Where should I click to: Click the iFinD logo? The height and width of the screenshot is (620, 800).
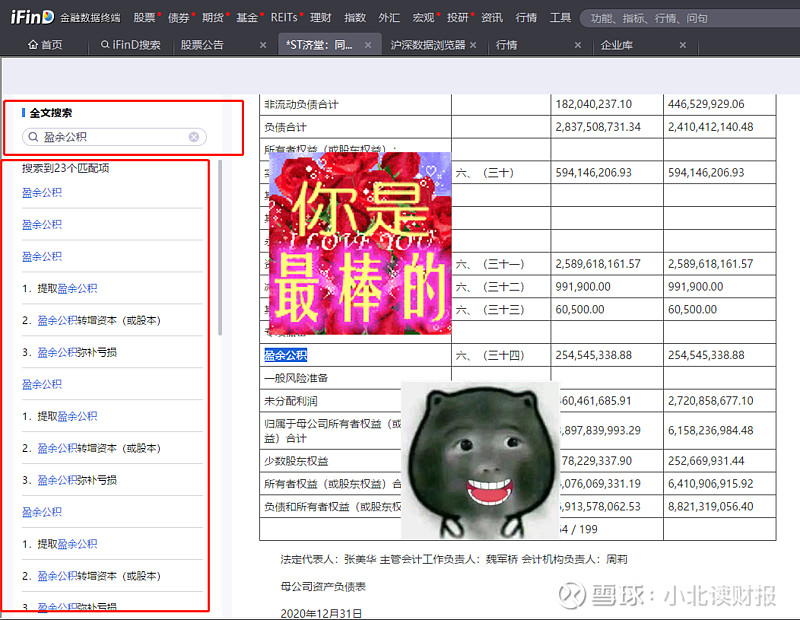pos(30,17)
